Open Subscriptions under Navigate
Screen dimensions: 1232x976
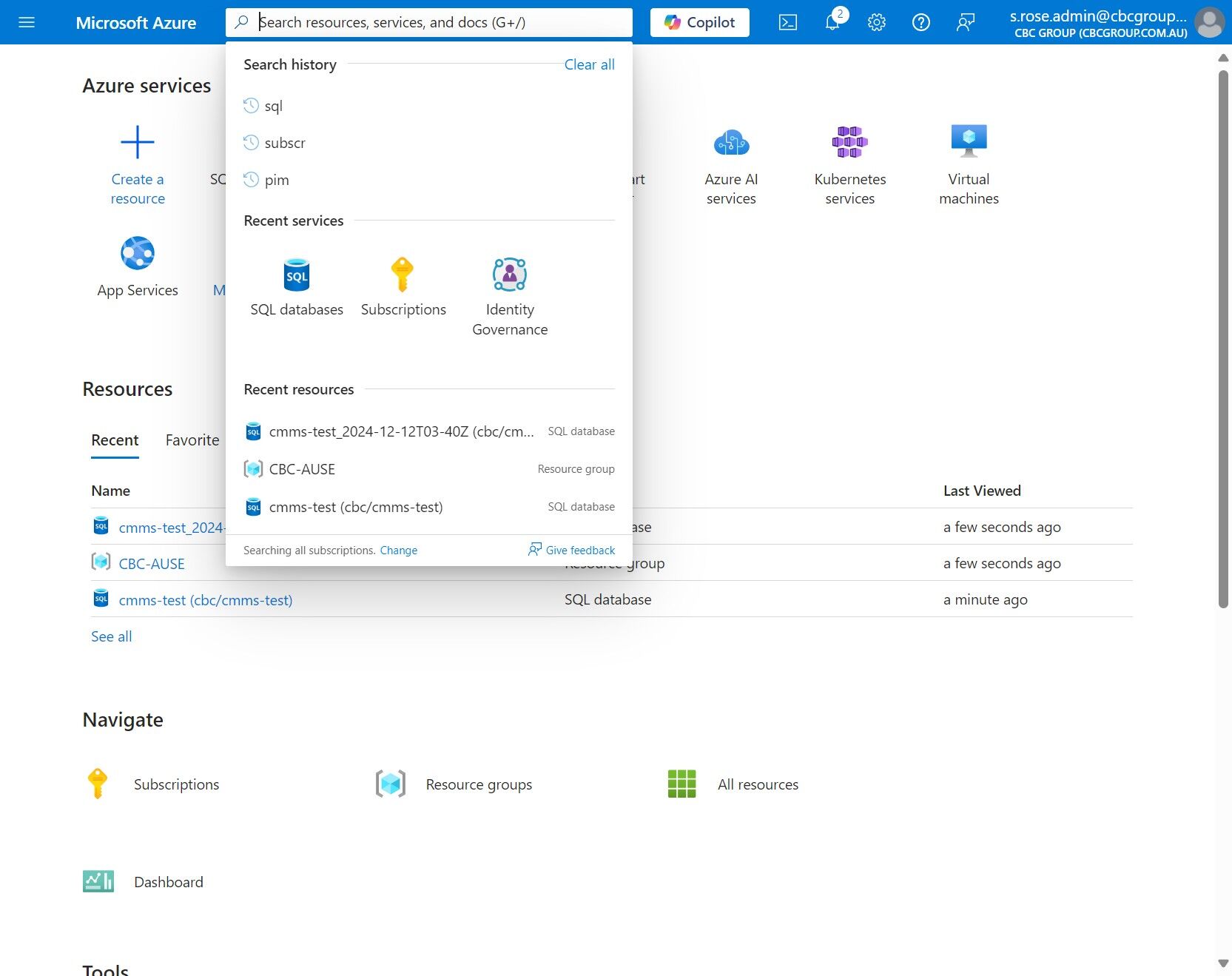pos(153,784)
